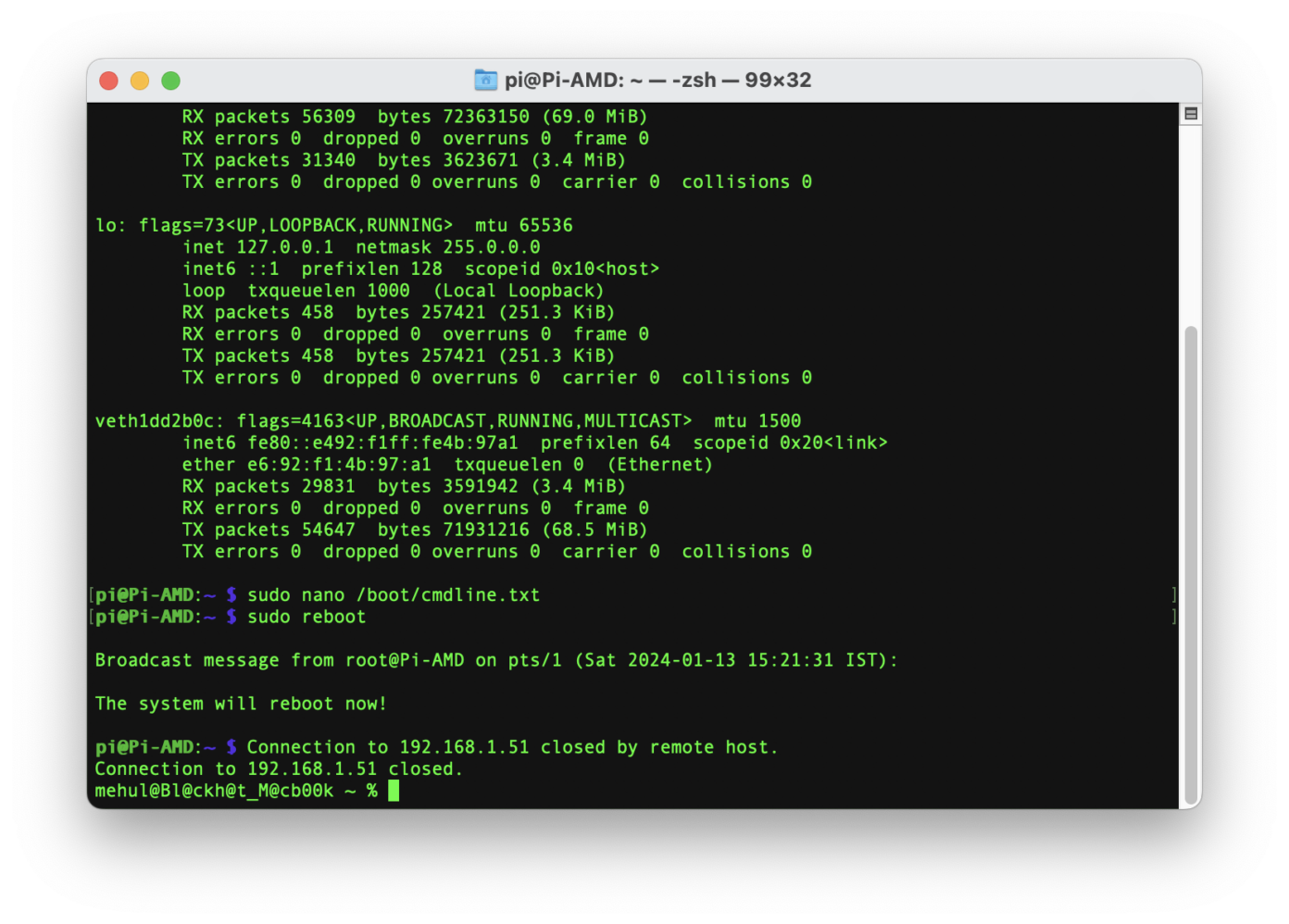Click the text The system will reboot now!
This screenshot has height=924, width=1289.
click(x=241, y=704)
